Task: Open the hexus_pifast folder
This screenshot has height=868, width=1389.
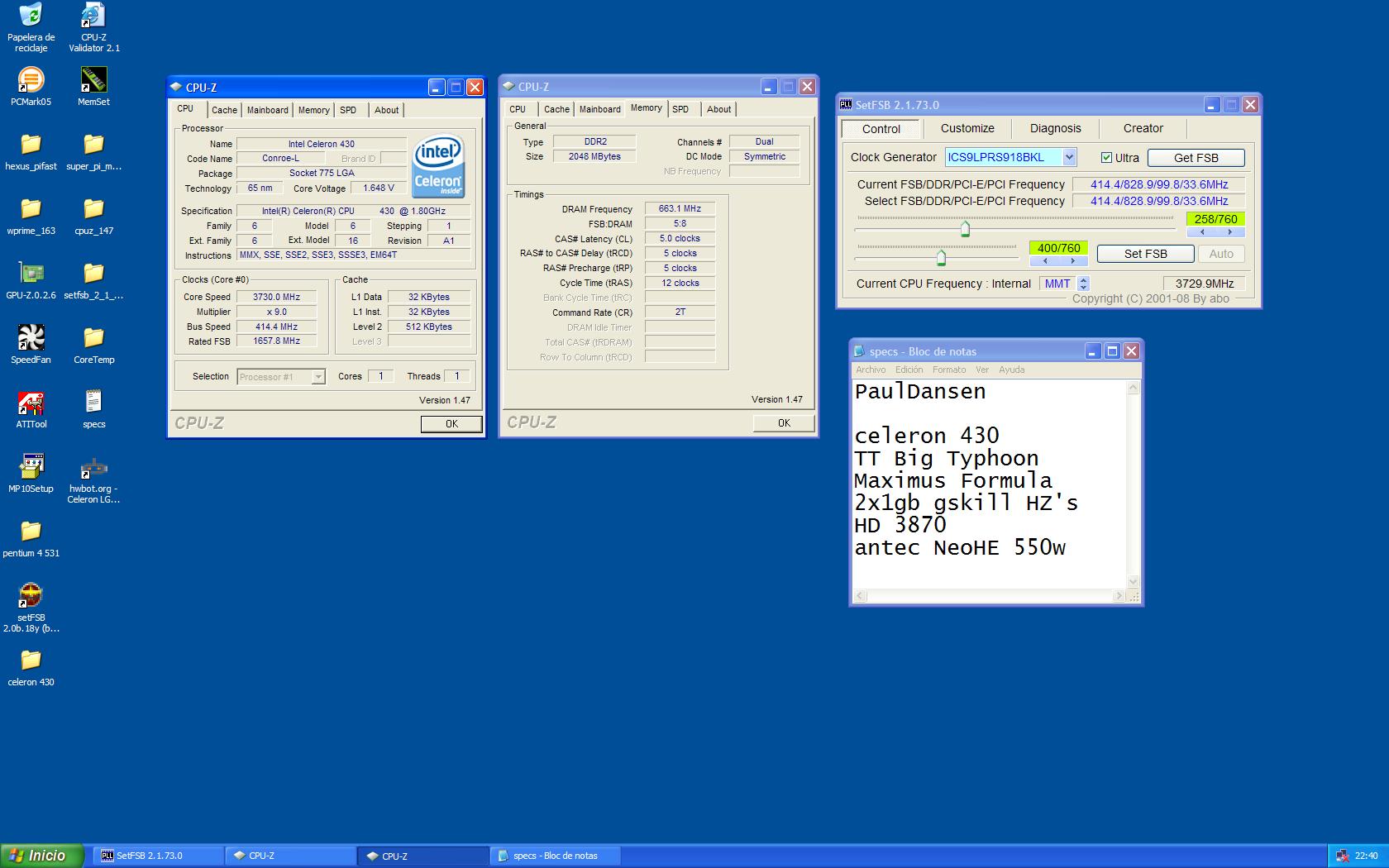Action: pyautogui.click(x=31, y=151)
